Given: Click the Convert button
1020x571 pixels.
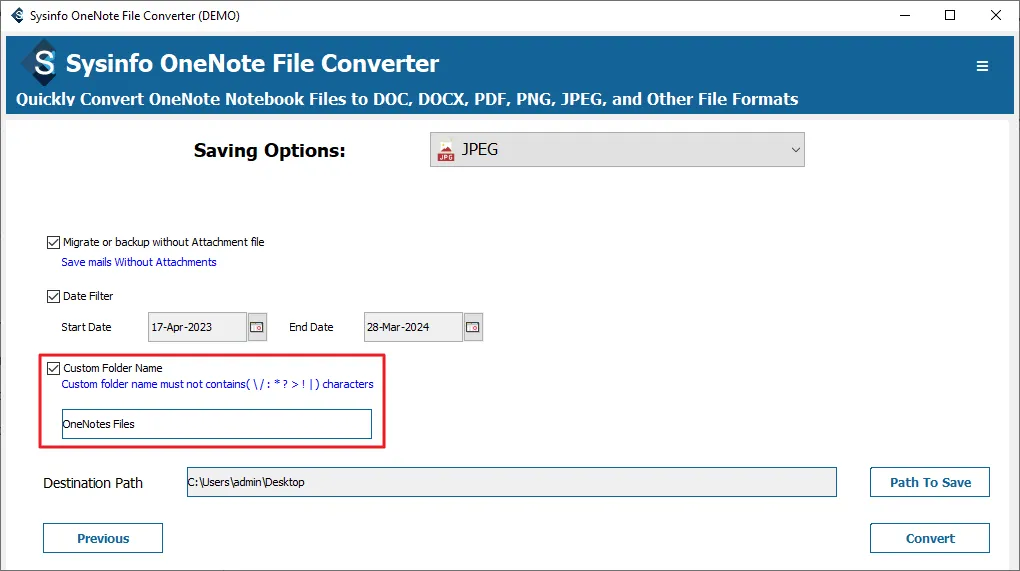Looking at the screenshot, I should (x=930, y=538).
